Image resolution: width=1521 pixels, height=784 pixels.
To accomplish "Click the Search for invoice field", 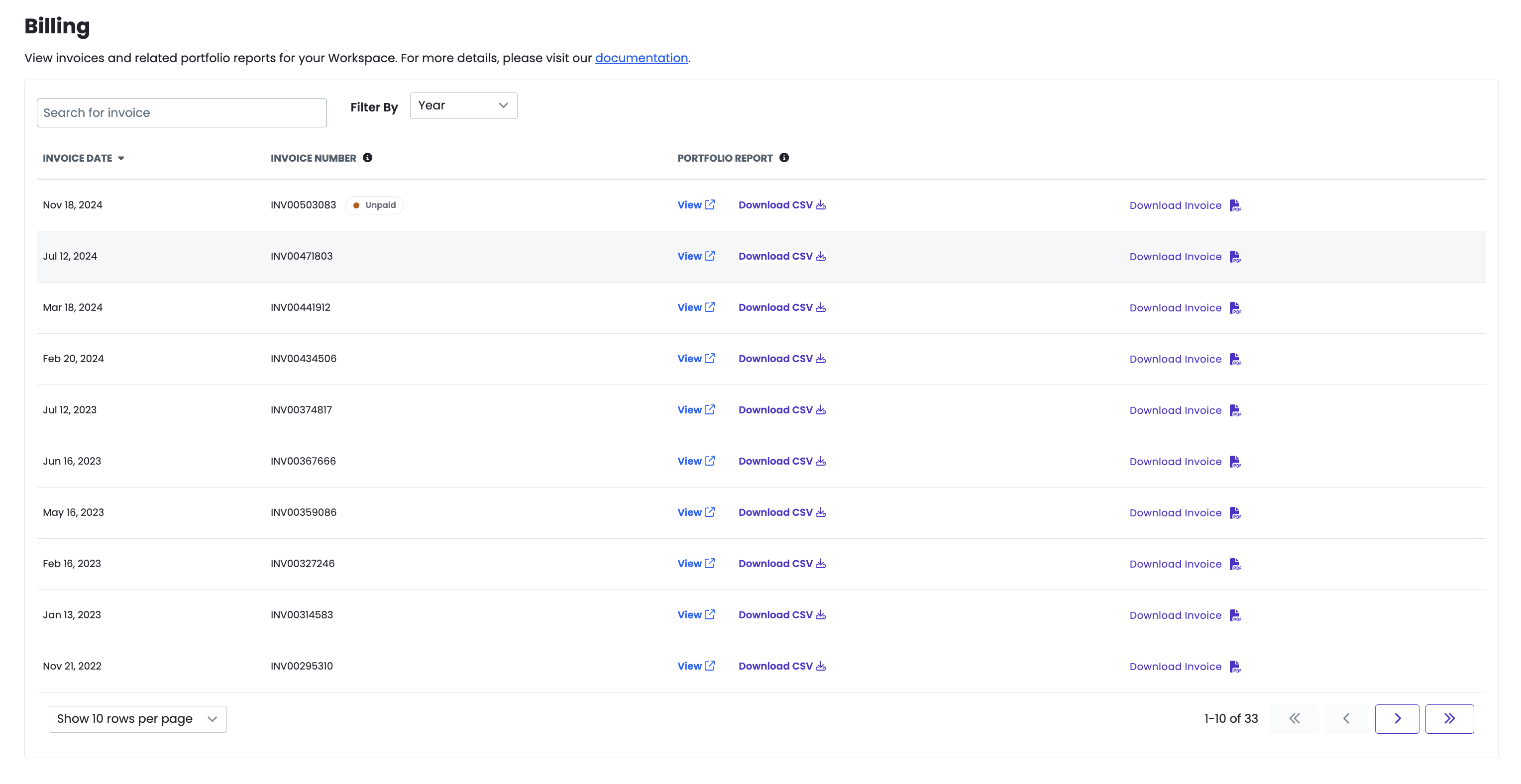I will [181, 113].
